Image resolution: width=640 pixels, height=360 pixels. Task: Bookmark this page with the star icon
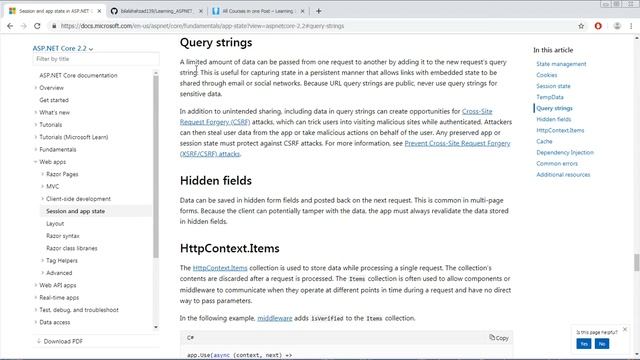coord(581,26)
